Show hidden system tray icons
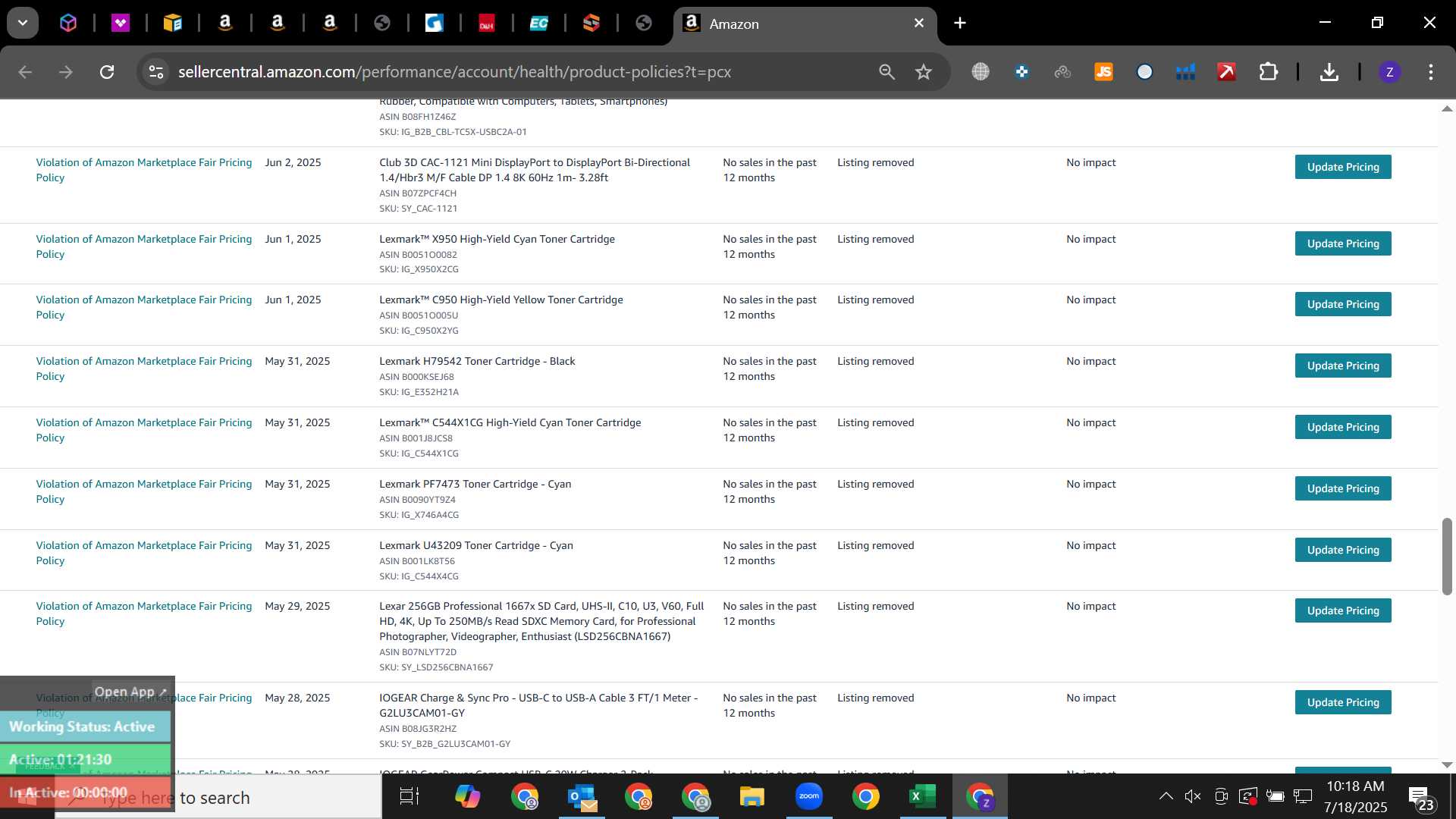 [1166, 796]
